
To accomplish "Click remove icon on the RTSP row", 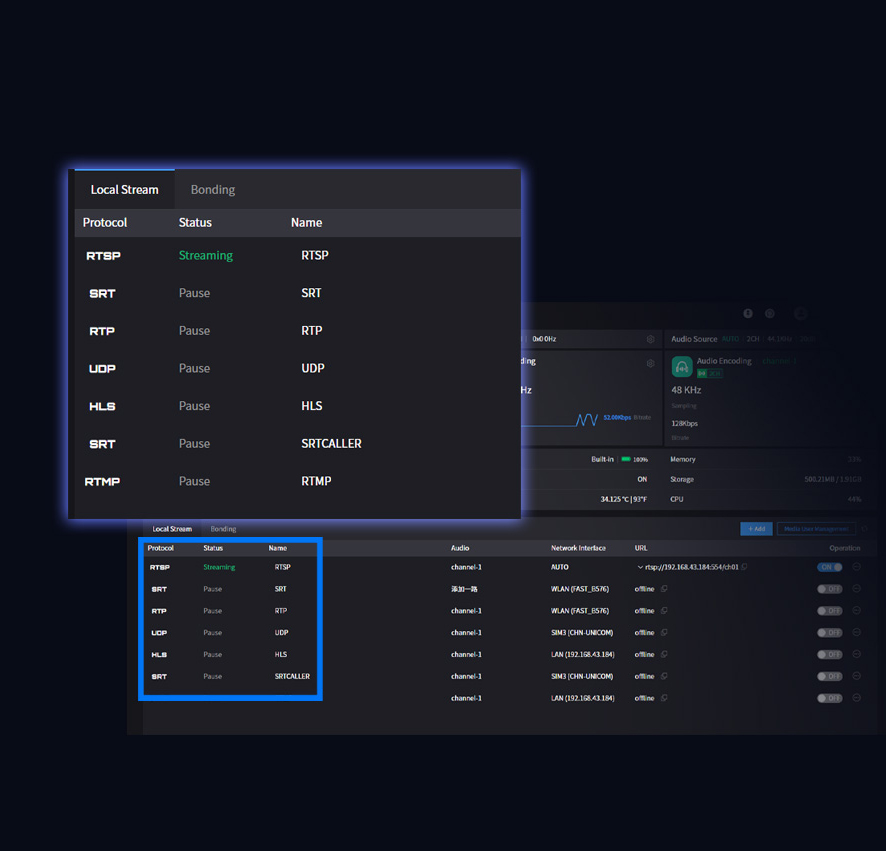I will 857,567.
